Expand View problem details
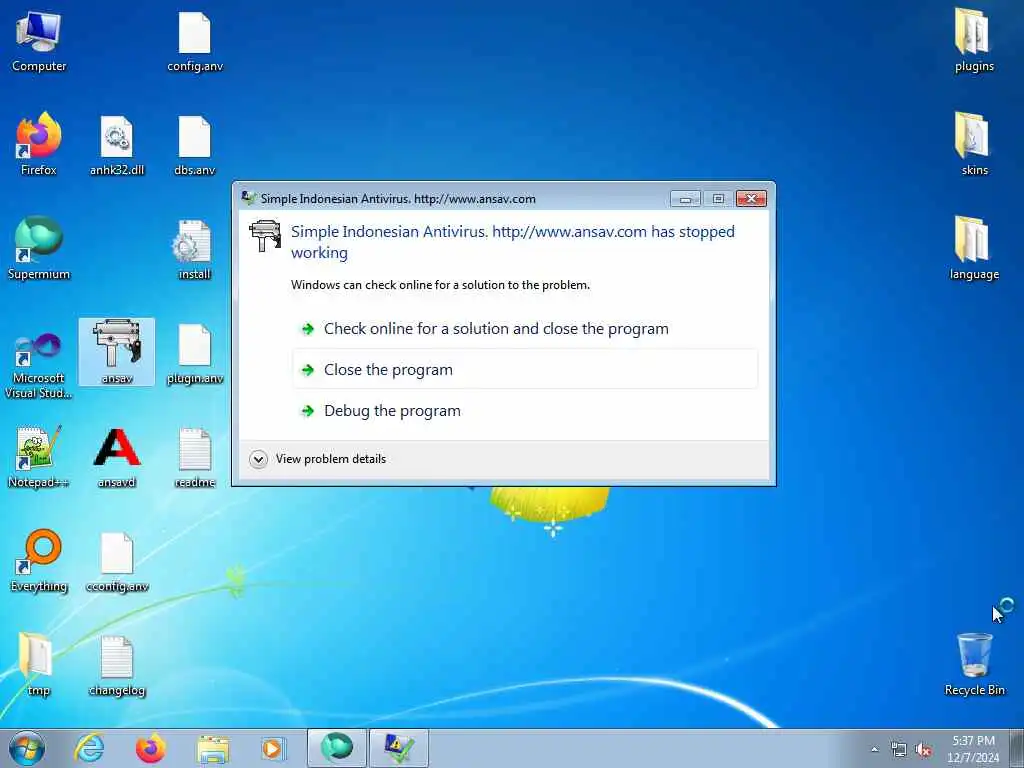The image size is (1024, 768). (x=318, y=459)
